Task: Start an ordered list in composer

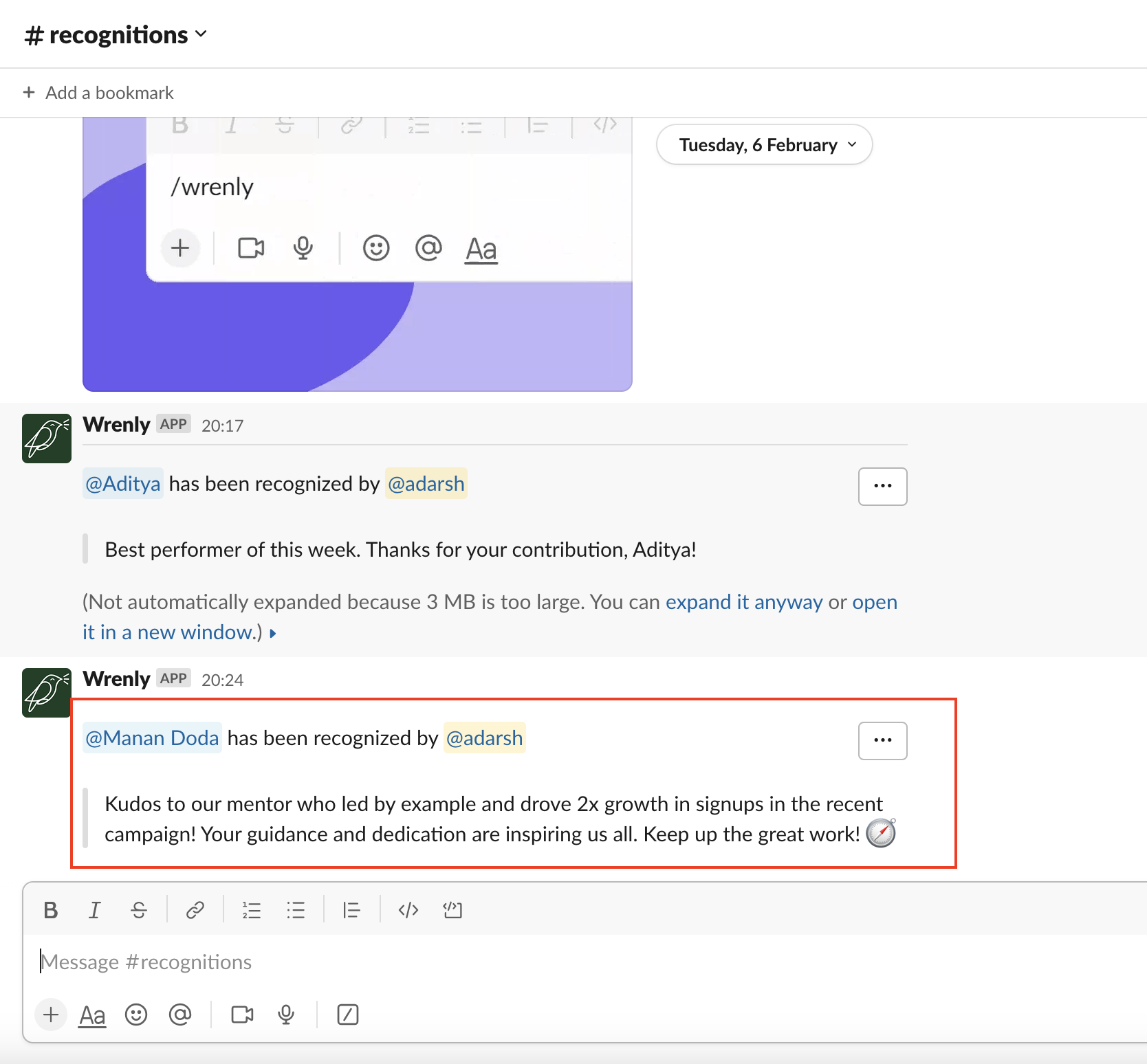Action: point(251,910)
